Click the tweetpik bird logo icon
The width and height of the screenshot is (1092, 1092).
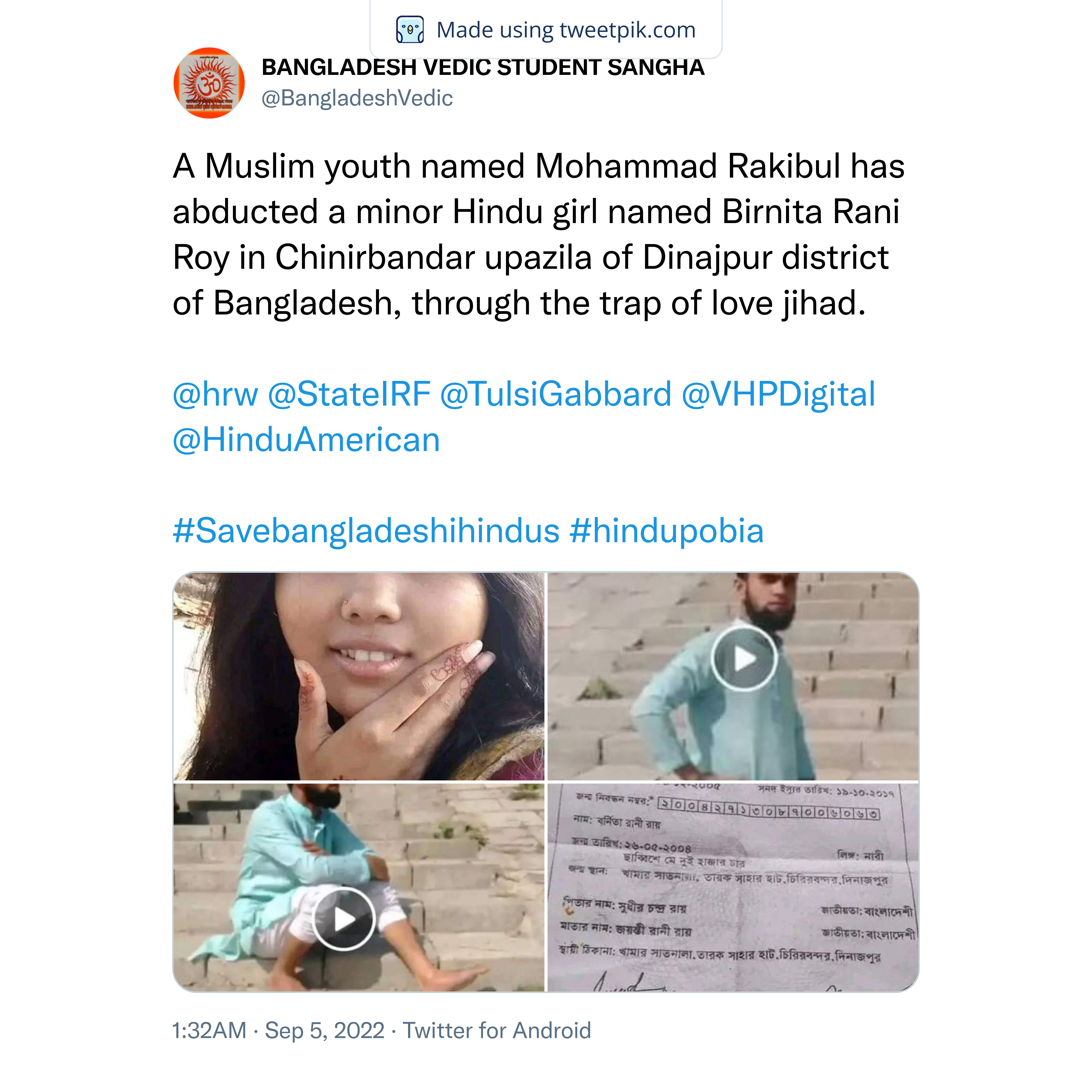(410, 30)
